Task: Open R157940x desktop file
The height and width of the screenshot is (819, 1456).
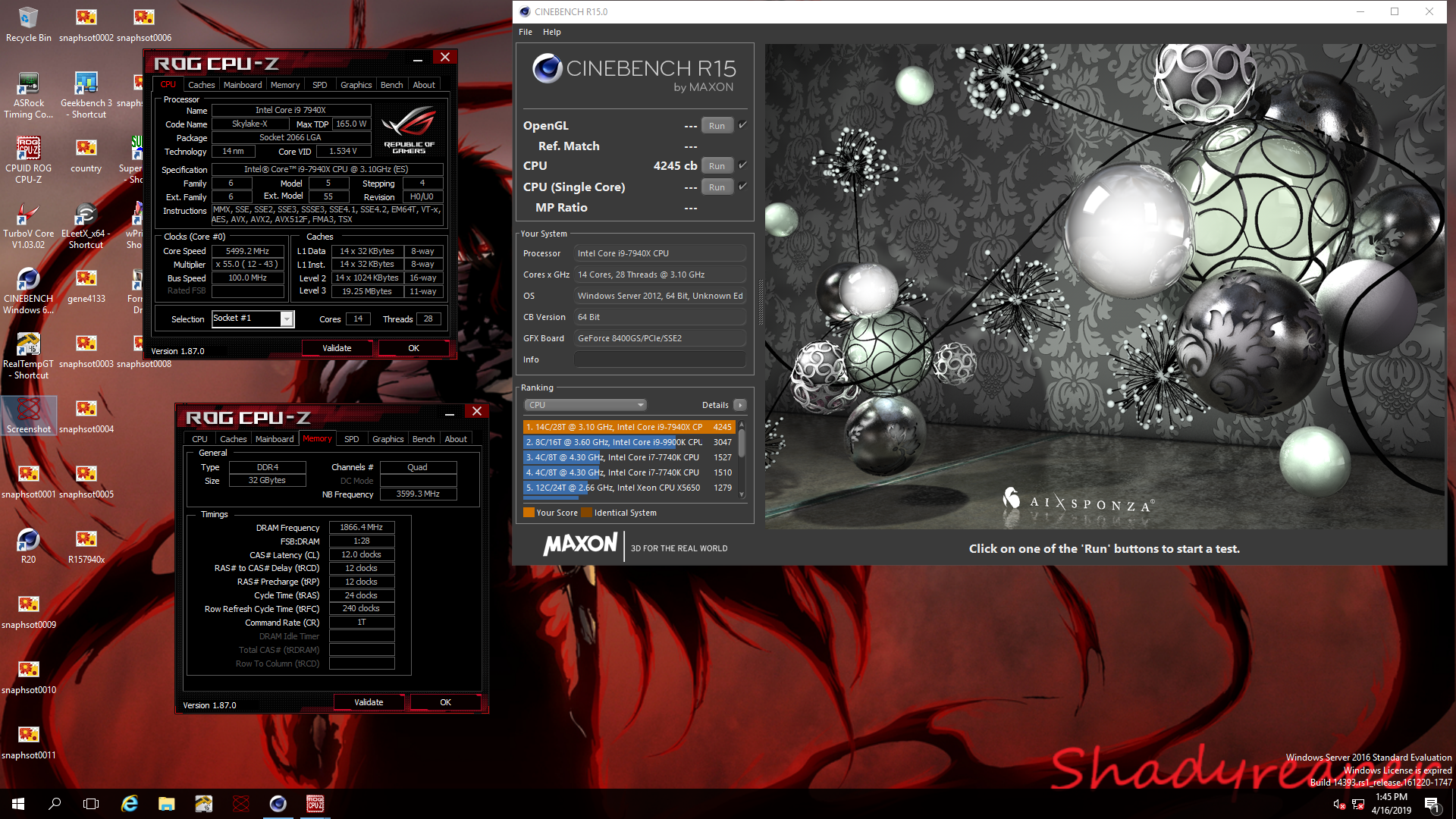Action: (x=86, y=546)
